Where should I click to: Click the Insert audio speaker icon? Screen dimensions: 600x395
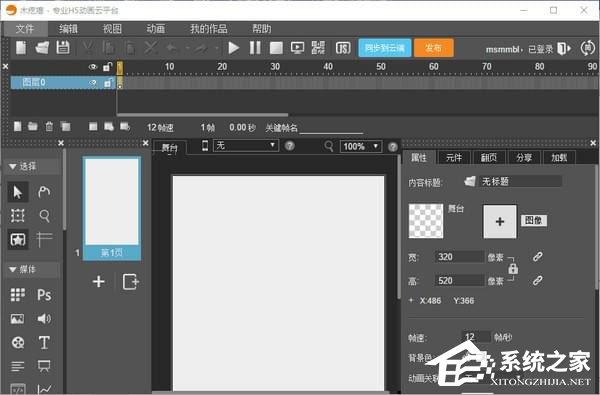[44, 318]
